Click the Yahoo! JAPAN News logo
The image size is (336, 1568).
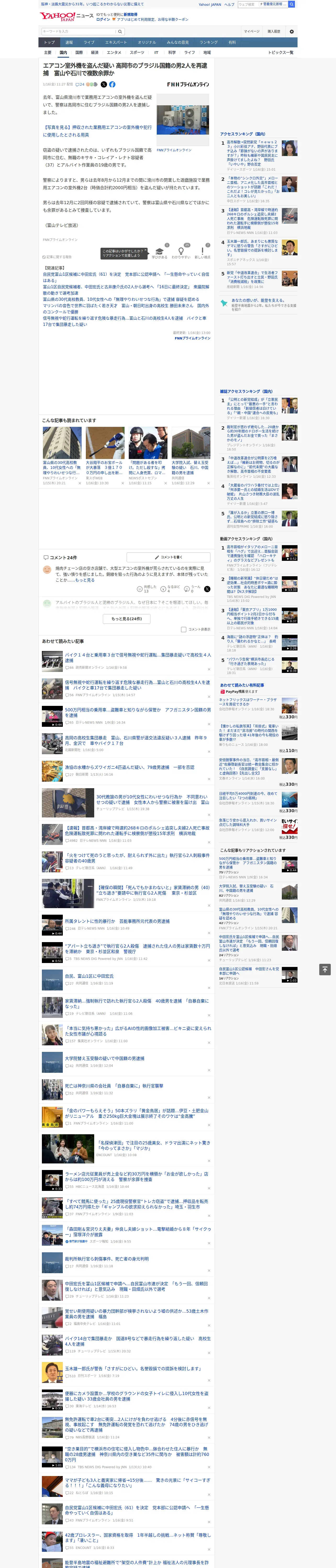coord(66,16)
